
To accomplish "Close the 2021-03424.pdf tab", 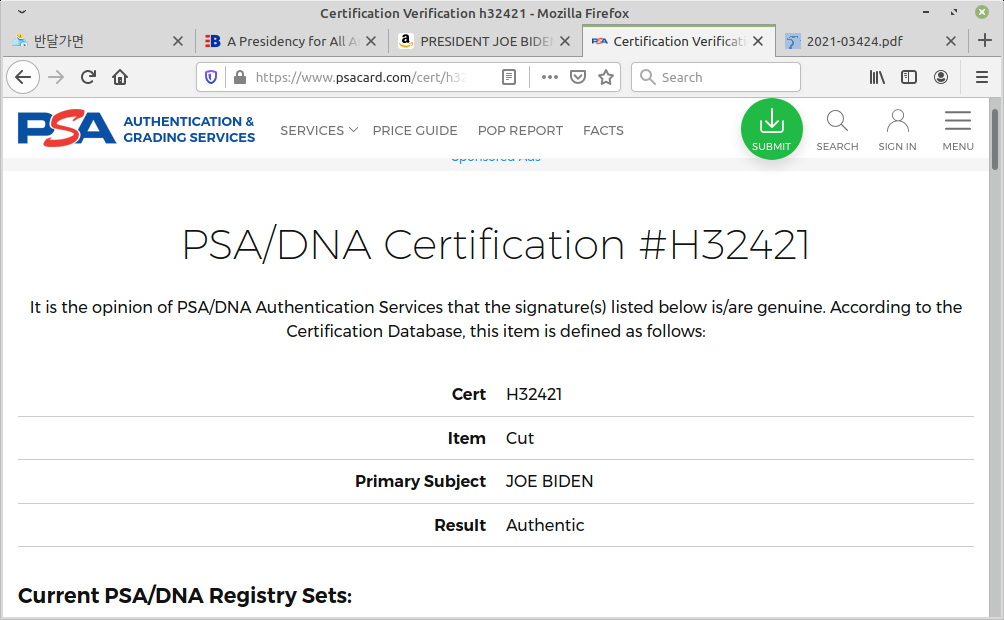I will point(951,41).
